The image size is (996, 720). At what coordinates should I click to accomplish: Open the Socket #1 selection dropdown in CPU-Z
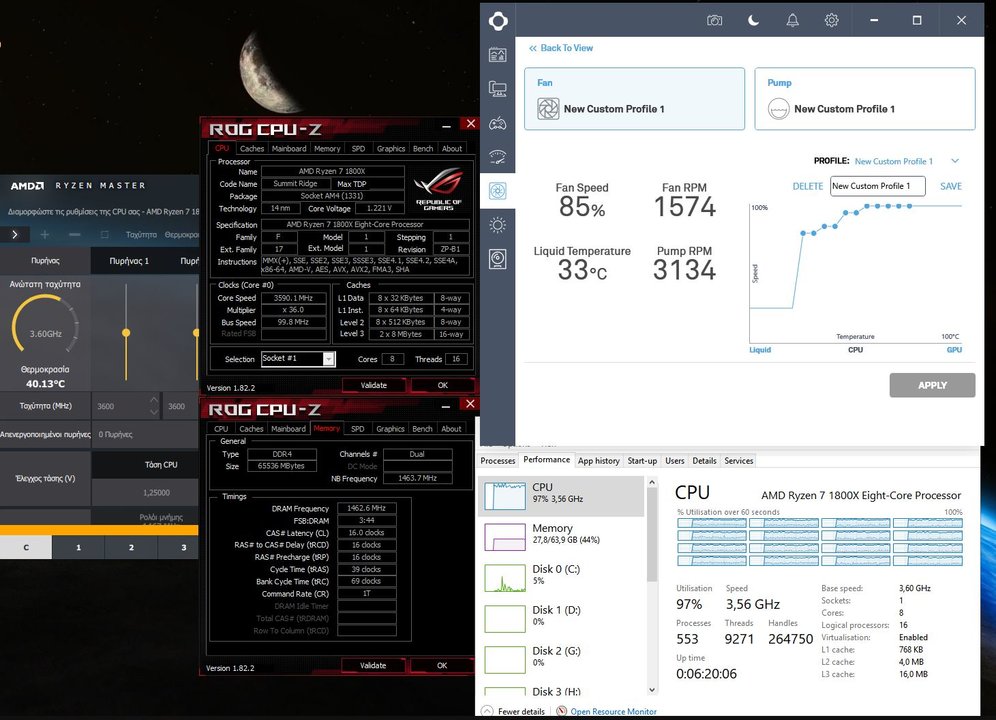(x=328, y=359)
